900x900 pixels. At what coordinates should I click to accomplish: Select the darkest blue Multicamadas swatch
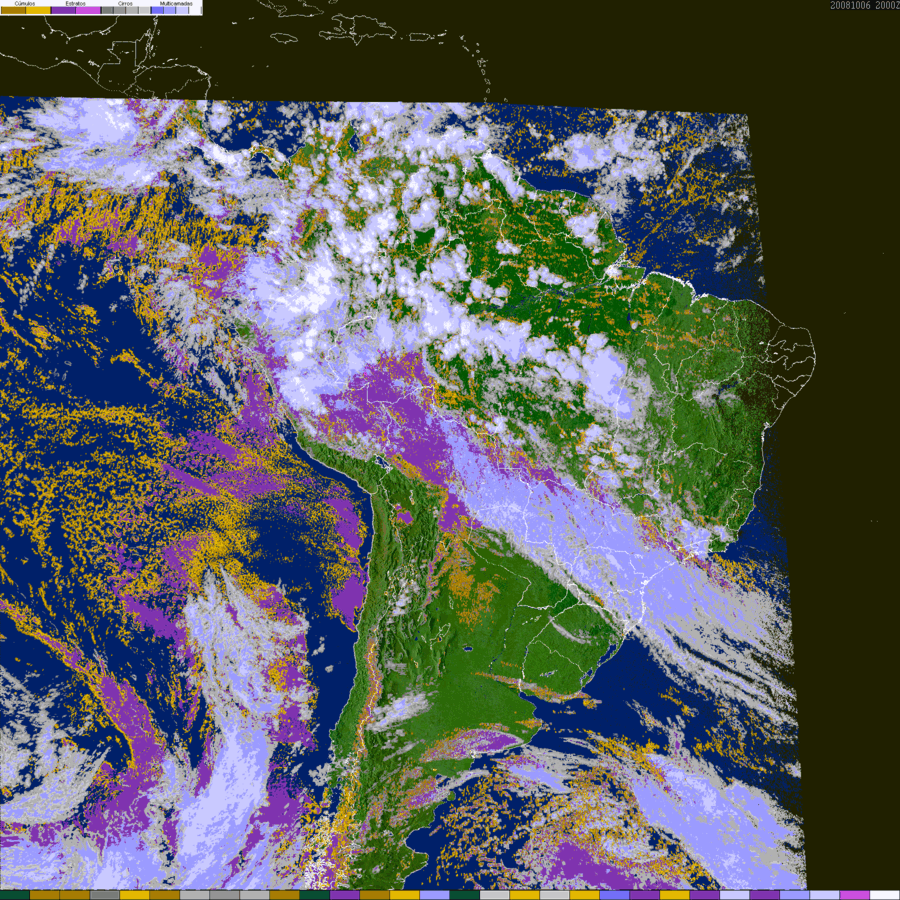pos(157,10)
